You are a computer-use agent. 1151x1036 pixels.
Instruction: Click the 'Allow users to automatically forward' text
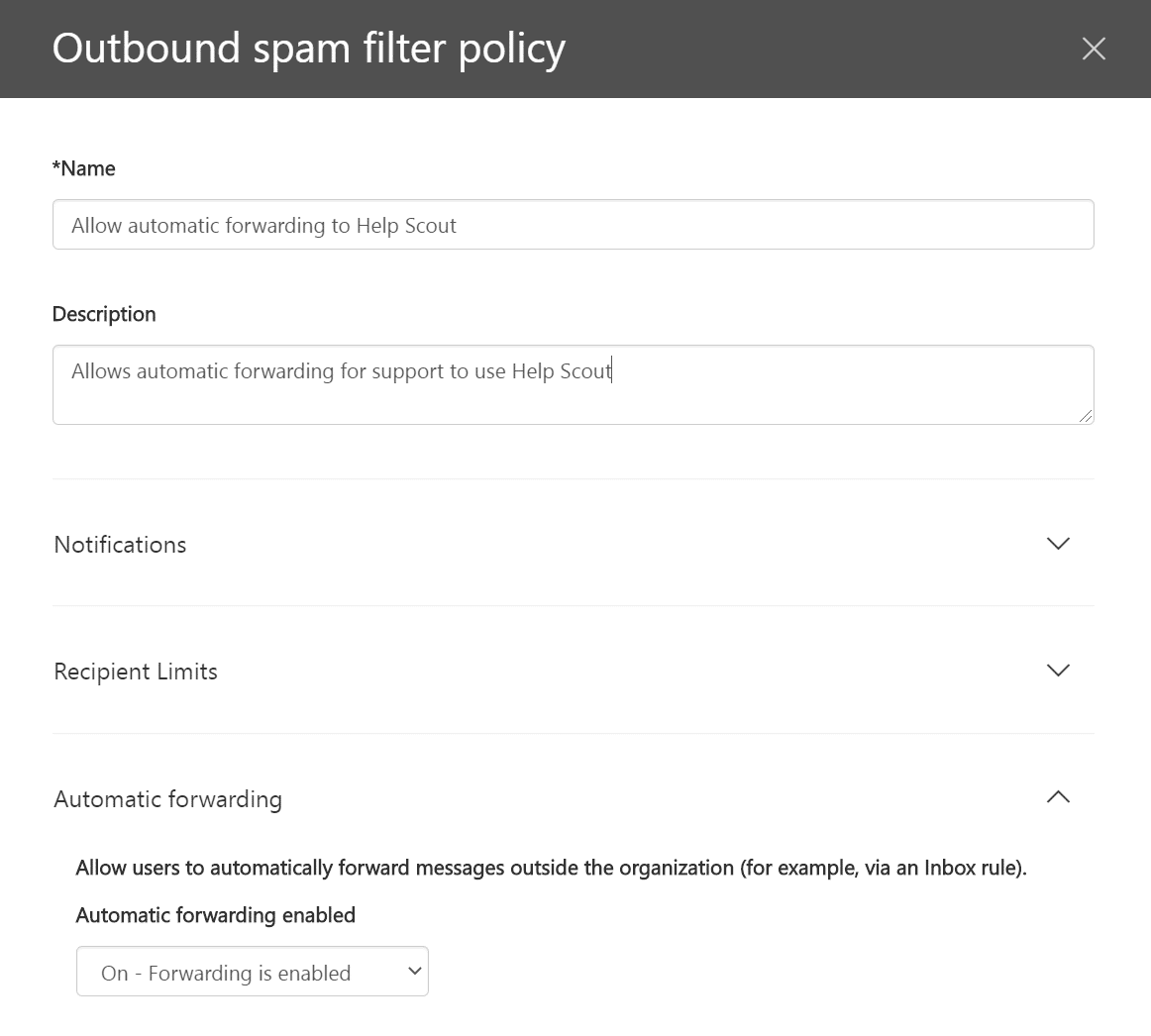click(x=552, y=868)
